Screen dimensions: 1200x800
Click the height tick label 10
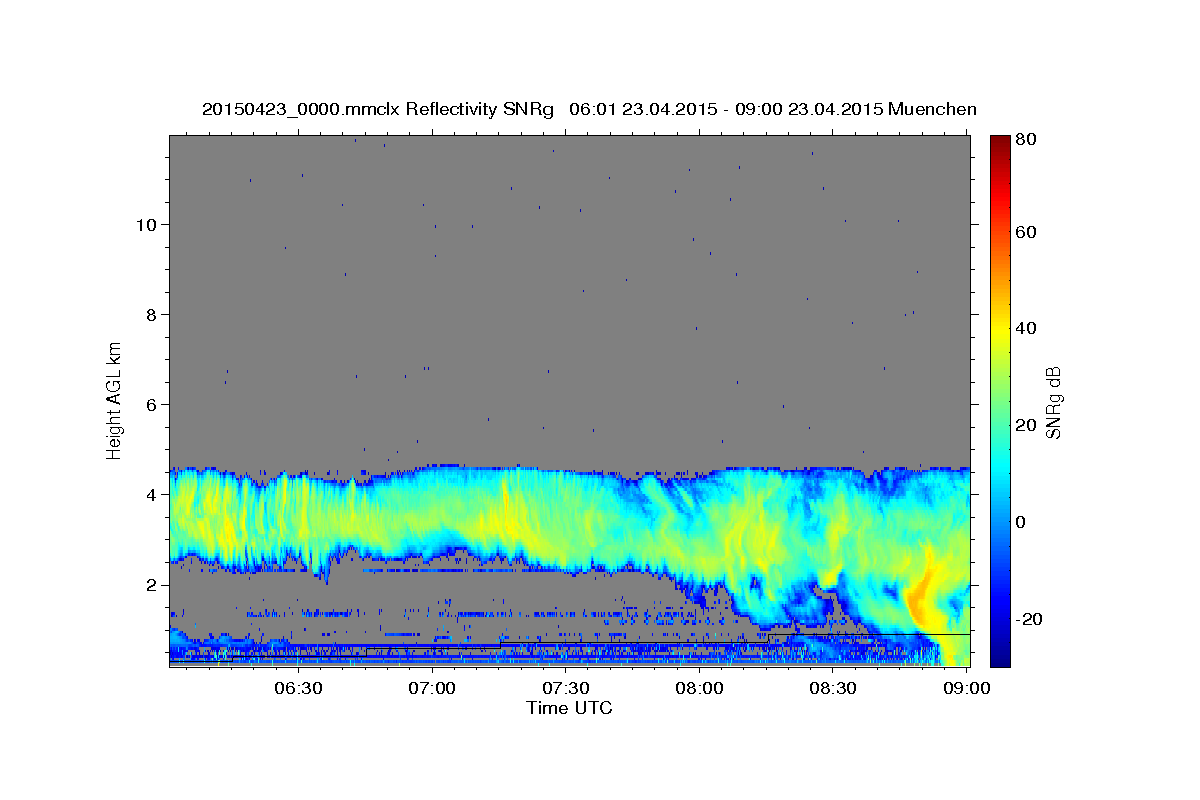pos(145,225)
